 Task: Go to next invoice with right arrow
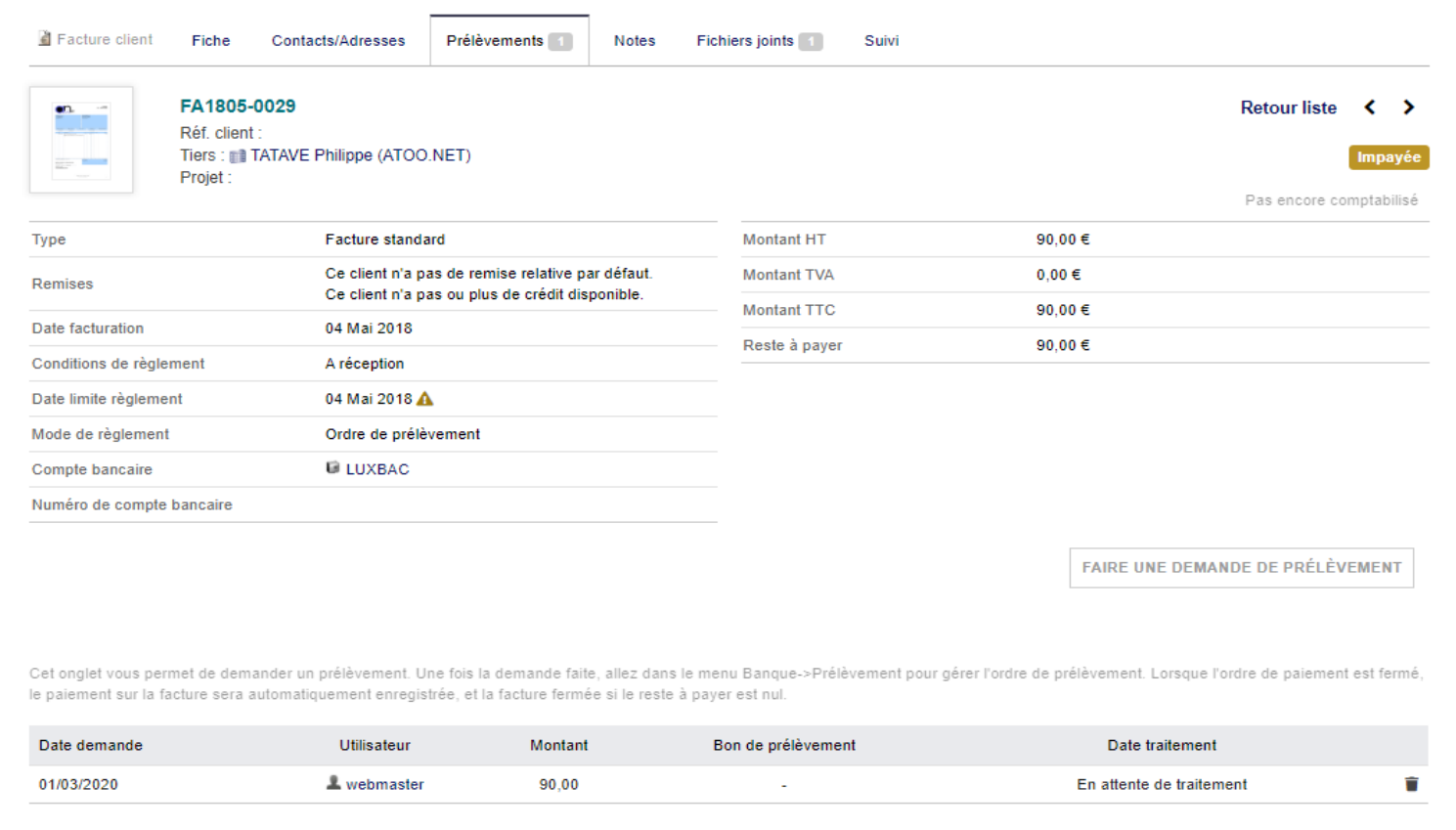[1408, 108]
